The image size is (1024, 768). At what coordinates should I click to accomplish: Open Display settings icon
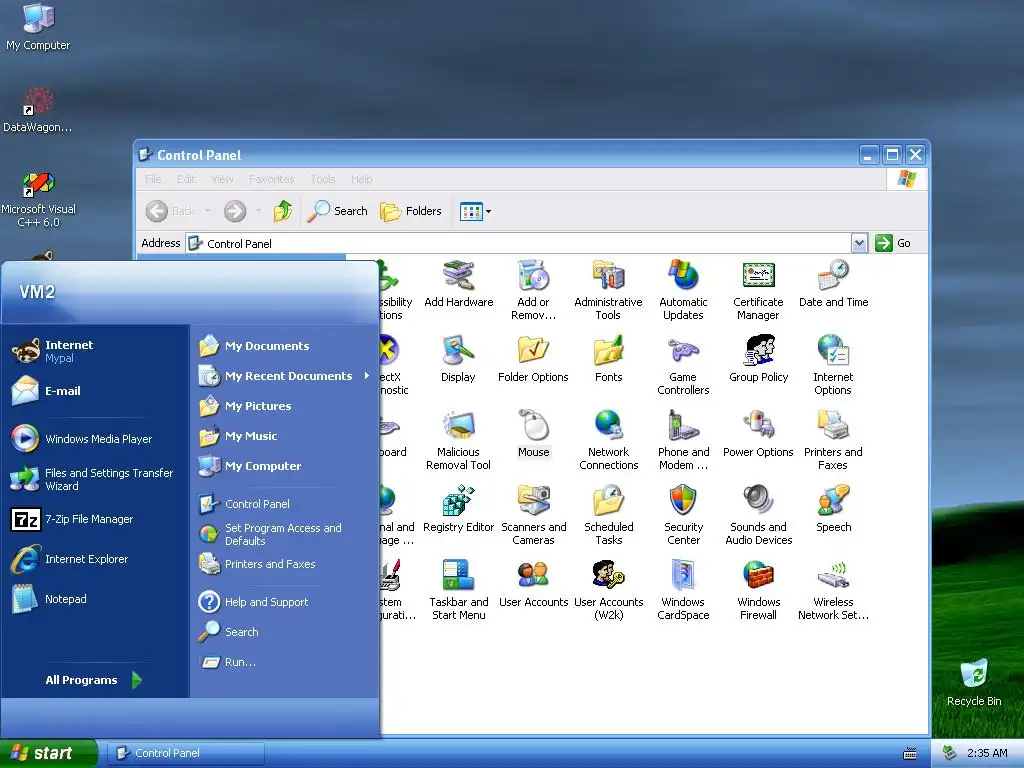point(458,359)
